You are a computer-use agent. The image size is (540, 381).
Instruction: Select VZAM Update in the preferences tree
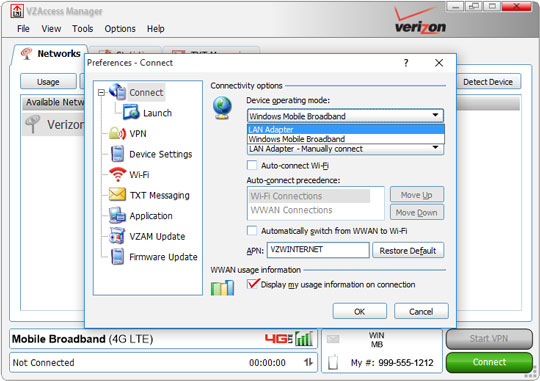pos(157,237)
